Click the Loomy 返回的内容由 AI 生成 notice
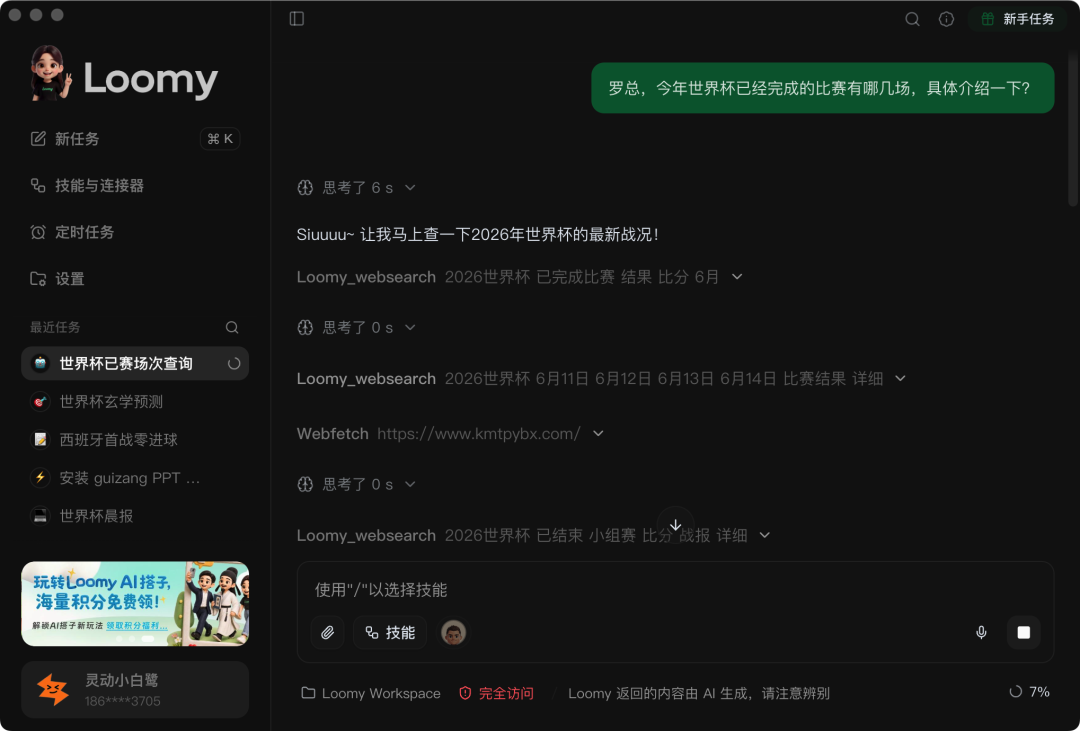 click(x=698, y=693)
